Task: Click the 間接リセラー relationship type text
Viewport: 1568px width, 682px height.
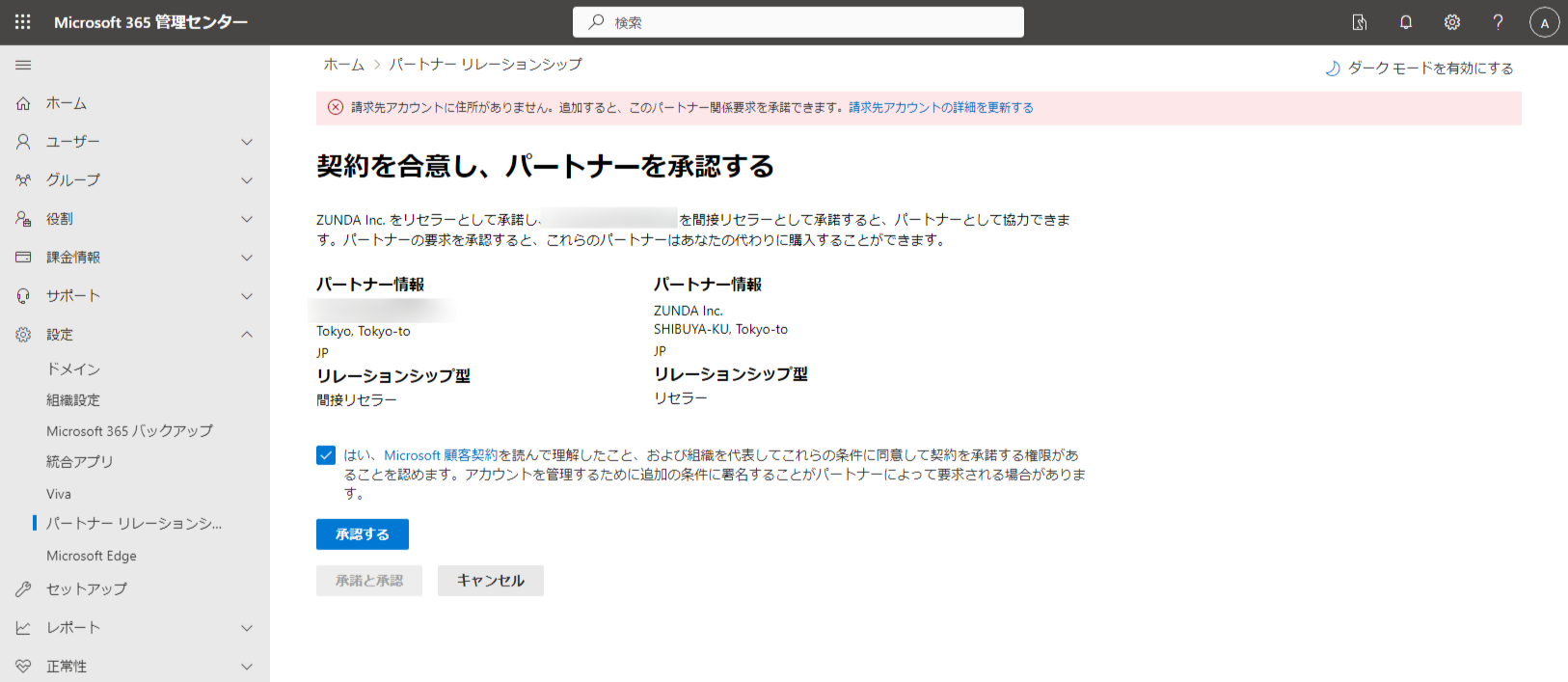Action: pos(357,400)
